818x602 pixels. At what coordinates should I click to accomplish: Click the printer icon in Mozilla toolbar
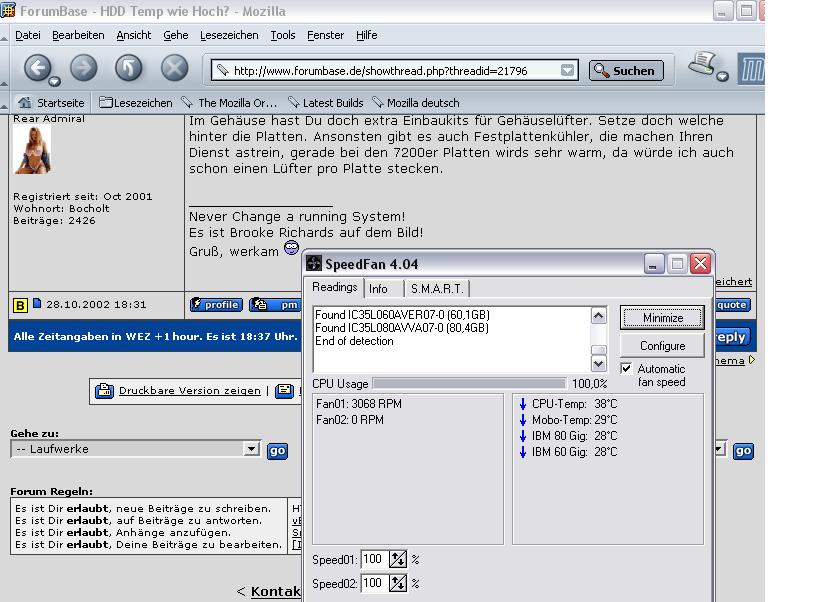tap(702, 64)
